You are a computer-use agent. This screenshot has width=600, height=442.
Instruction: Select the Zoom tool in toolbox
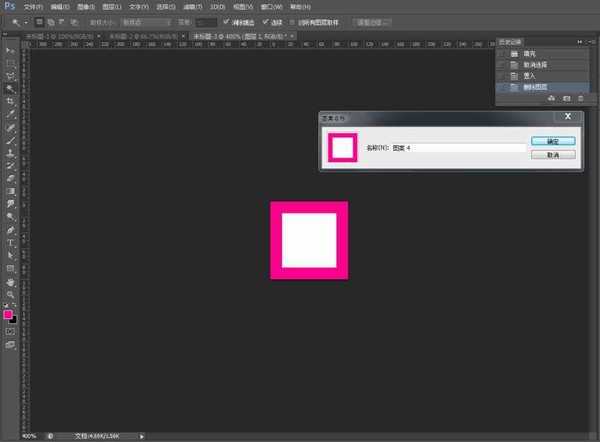point(10,293)
